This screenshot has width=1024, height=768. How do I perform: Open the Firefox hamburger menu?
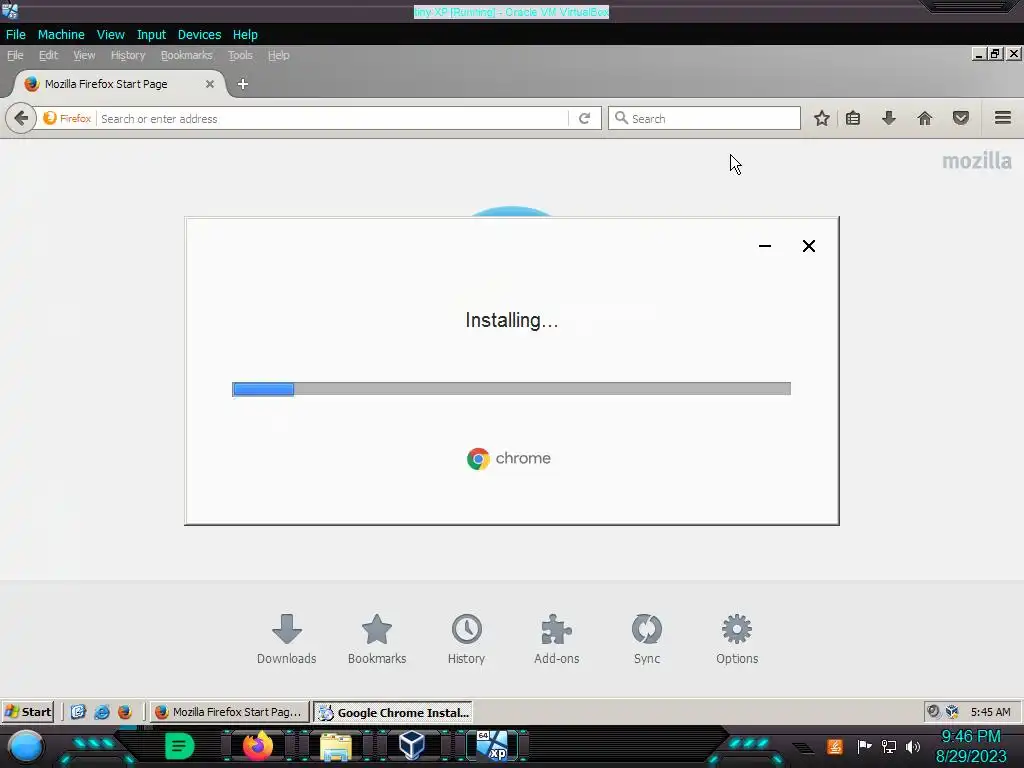[1003, 118]
